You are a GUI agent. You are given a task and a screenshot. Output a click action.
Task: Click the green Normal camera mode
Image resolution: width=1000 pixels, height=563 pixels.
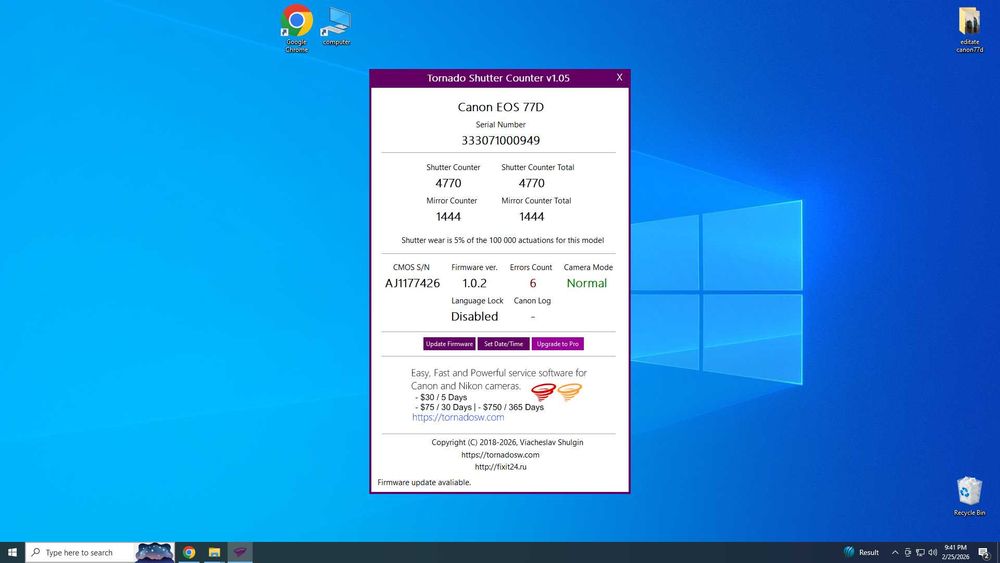pos(587,283)
